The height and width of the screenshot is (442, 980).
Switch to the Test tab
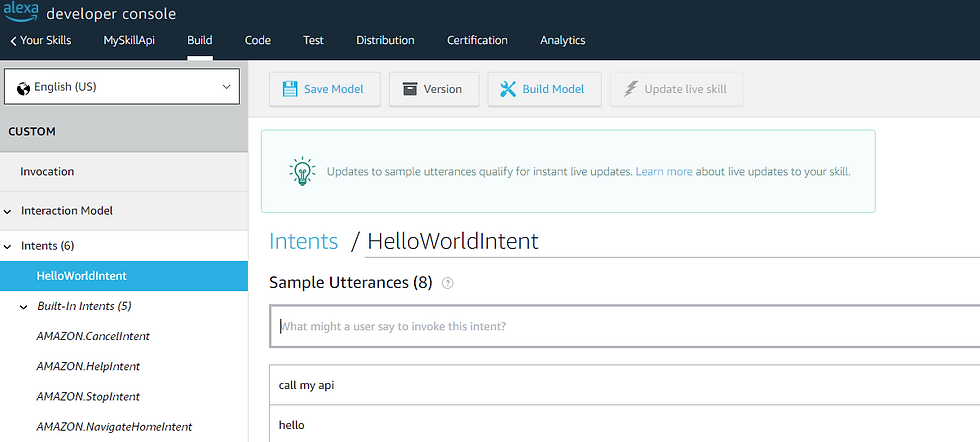tap(313, 40)
